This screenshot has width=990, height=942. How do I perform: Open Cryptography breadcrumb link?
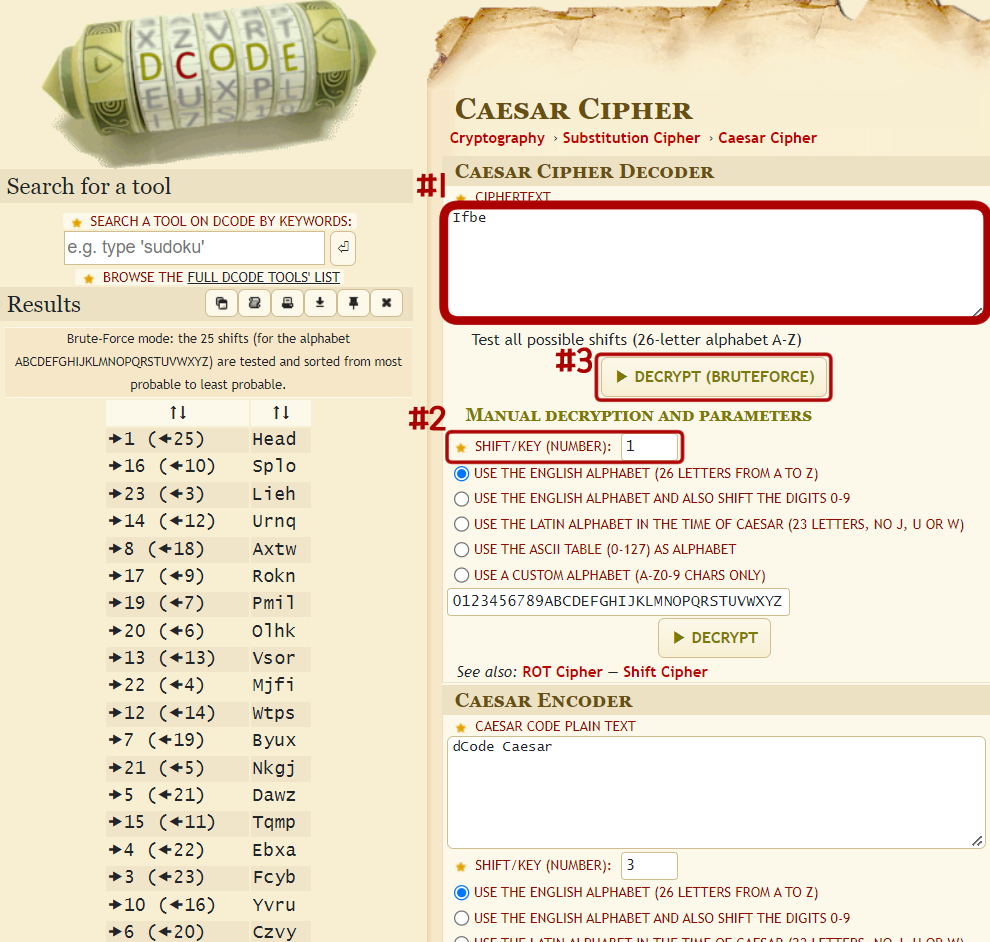(497, 138)
